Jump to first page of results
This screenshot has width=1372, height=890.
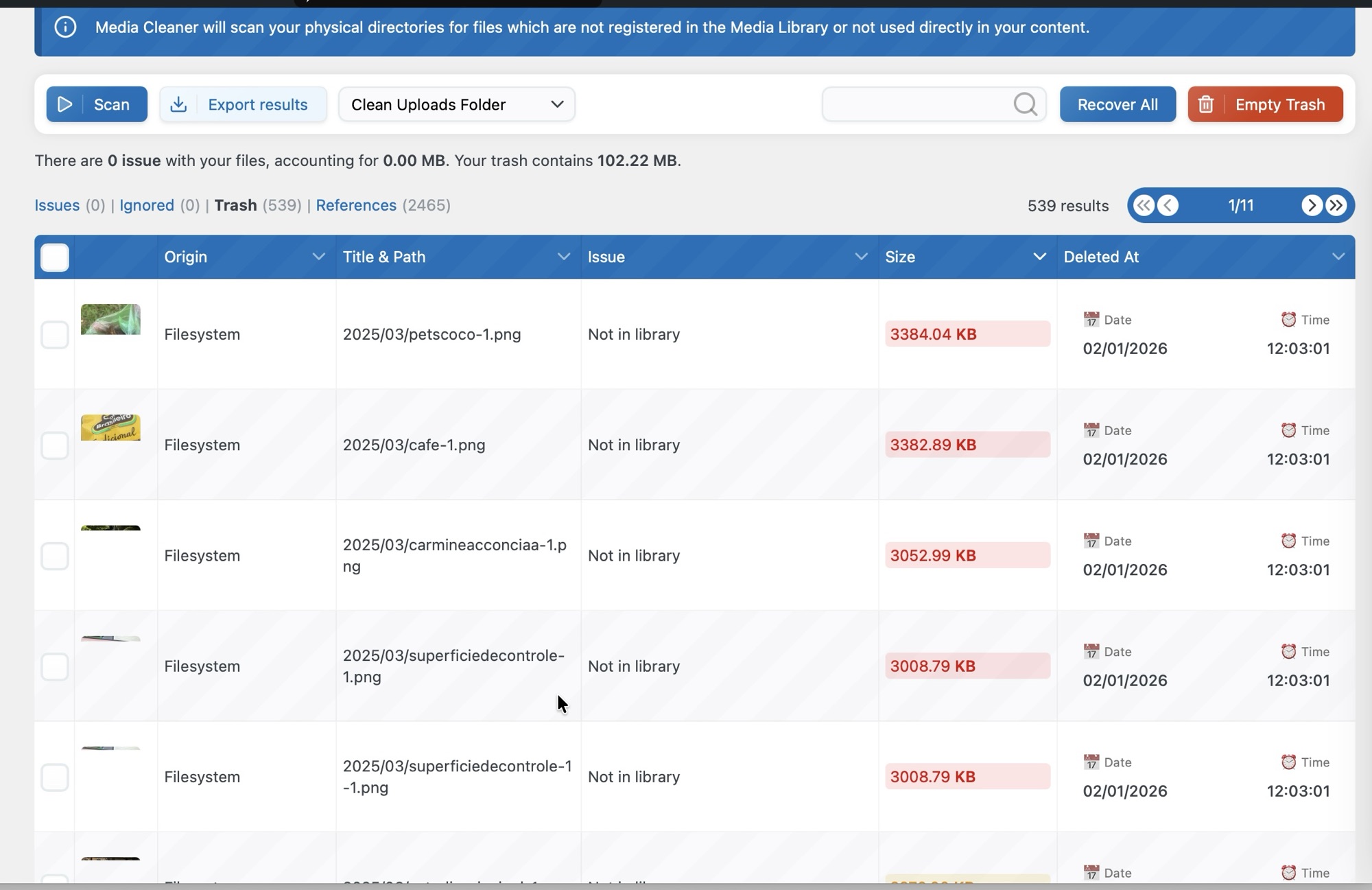coord(1144,205)
